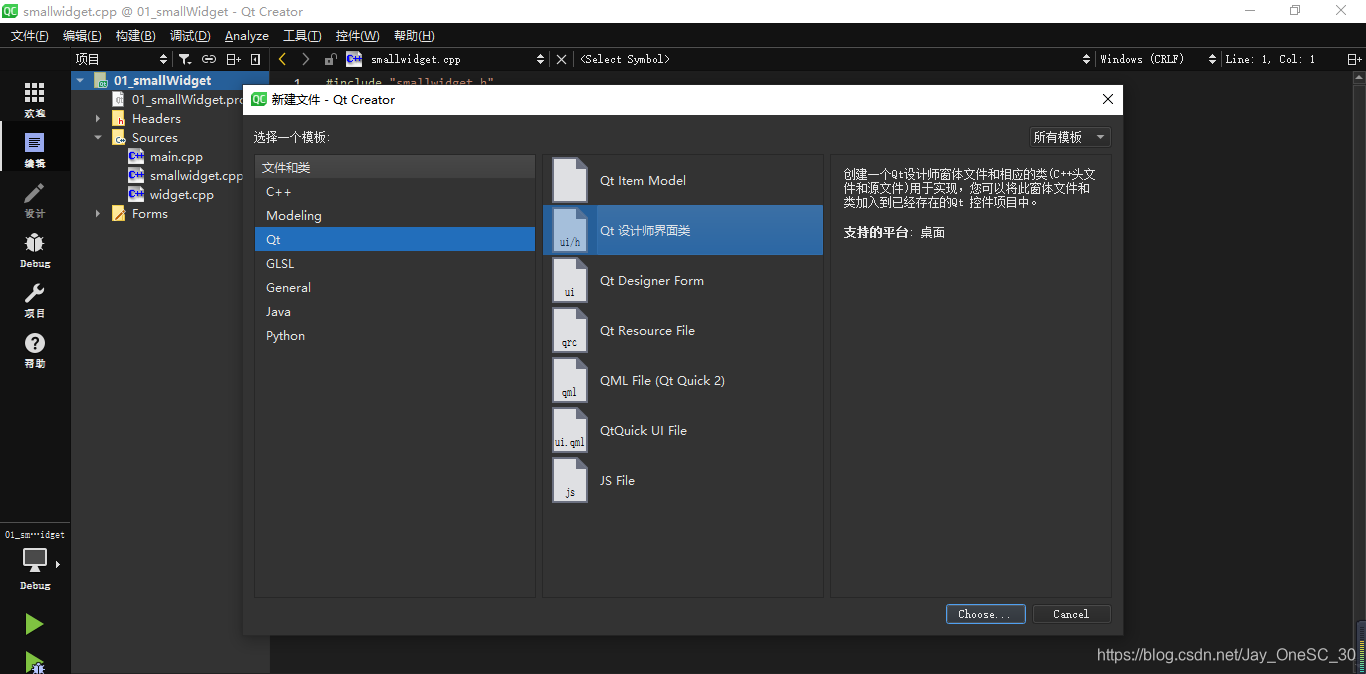Open the Windows (CRLF) line ending dropdown

(x=1158, y=59)
